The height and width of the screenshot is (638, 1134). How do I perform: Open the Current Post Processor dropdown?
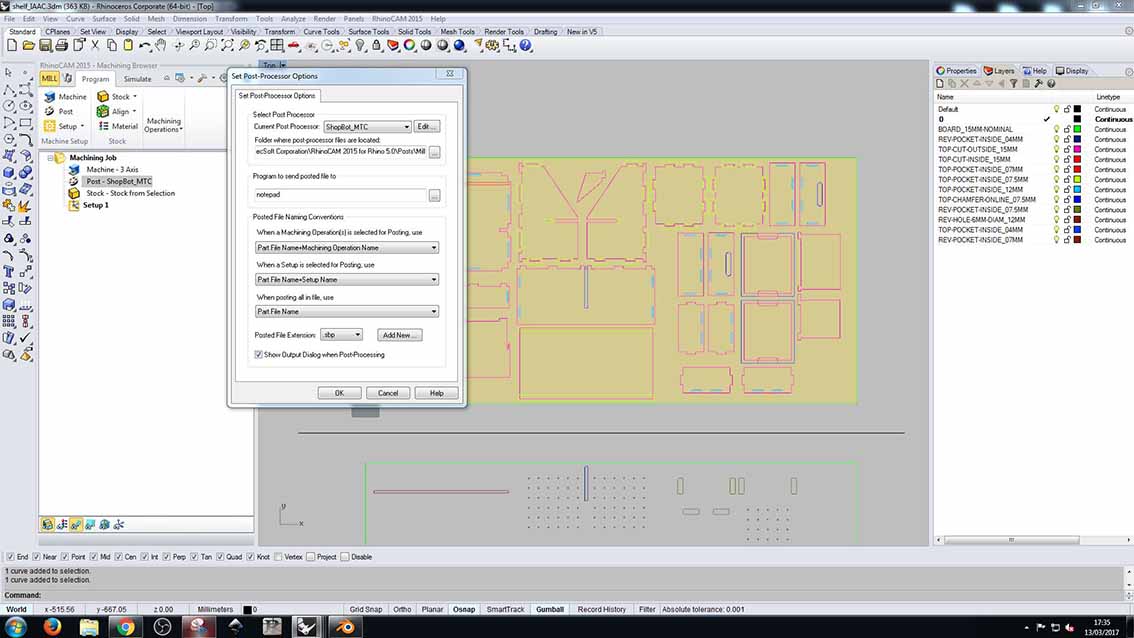click(367, 127)
